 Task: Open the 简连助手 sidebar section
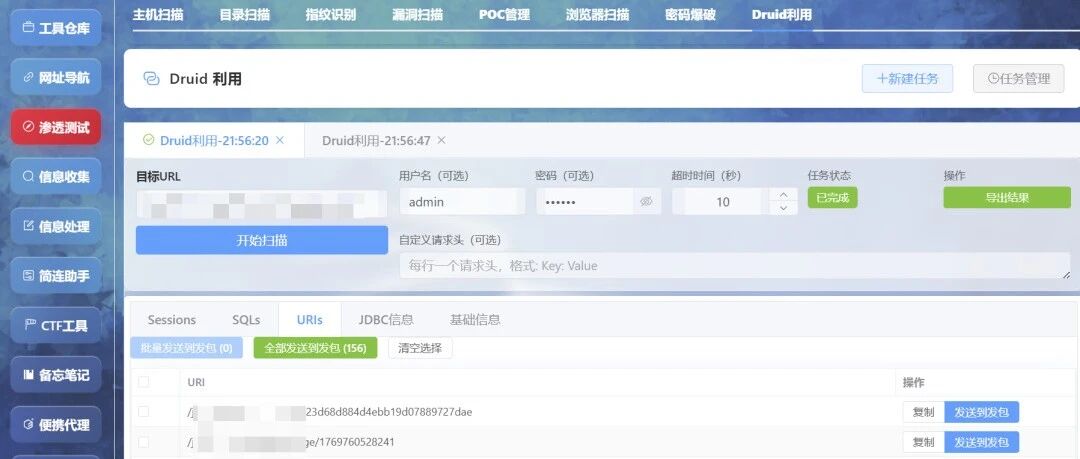(x=56, y=276)
